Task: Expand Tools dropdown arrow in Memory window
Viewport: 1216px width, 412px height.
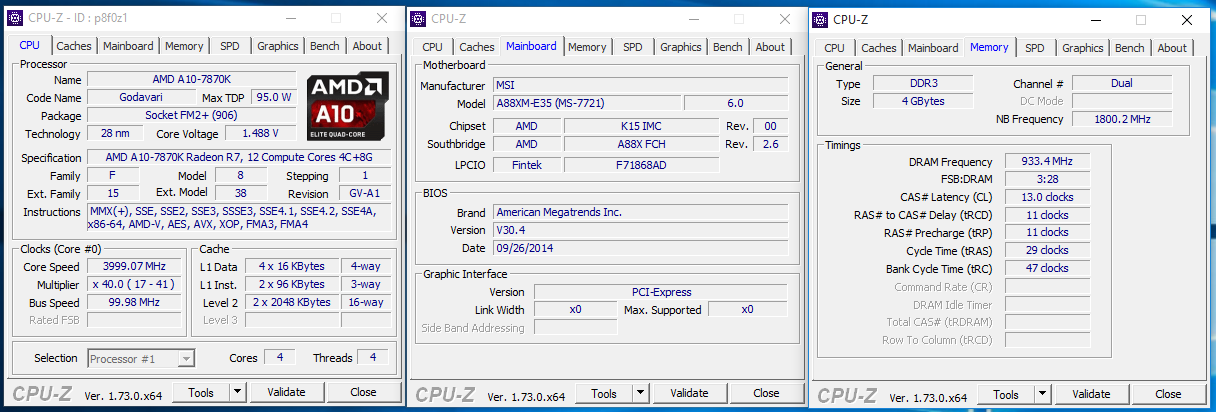Action: pyautogui.click(x=1043, y=394)
